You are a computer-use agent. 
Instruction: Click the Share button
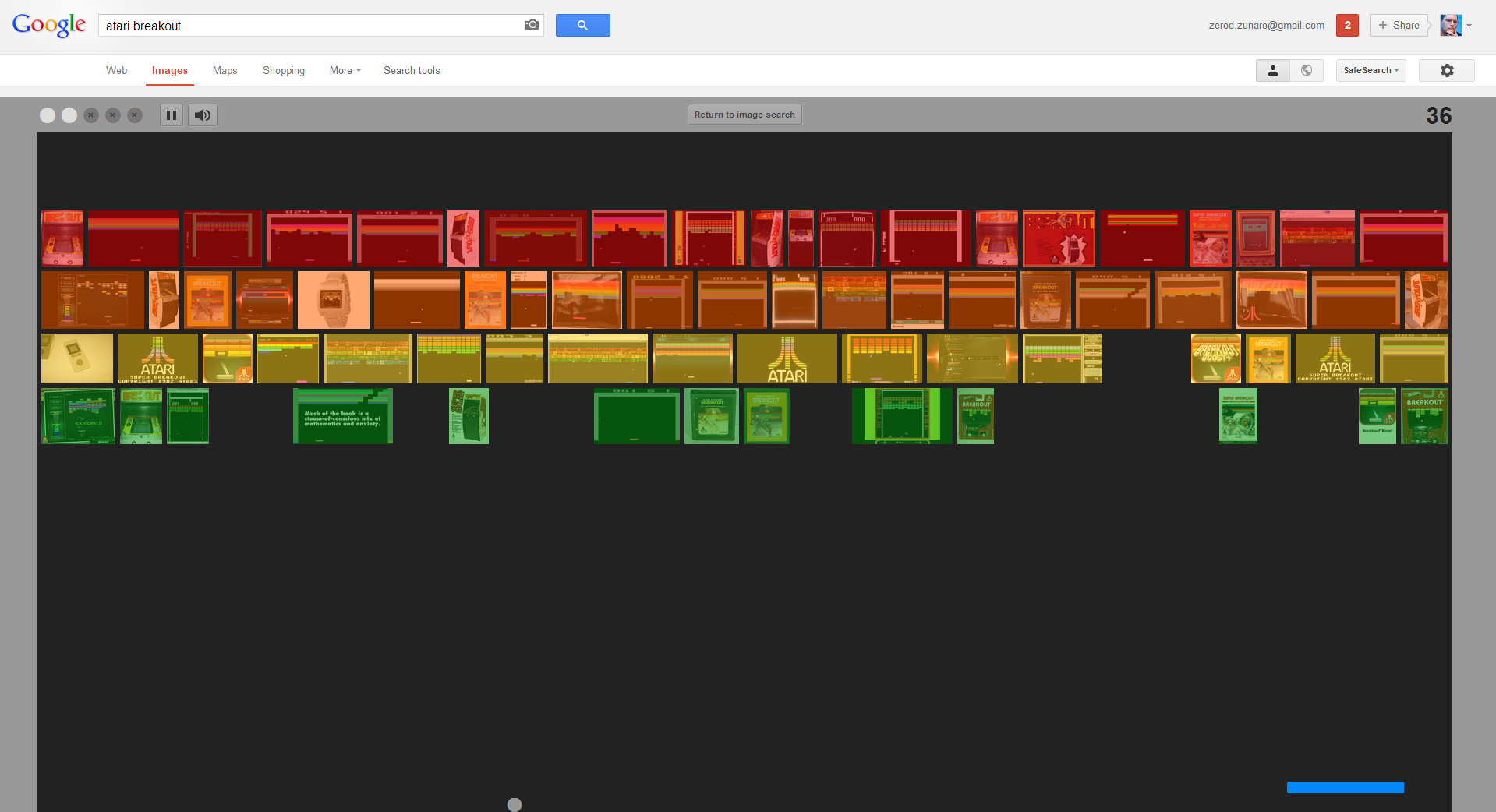(x=1399, y=25)
